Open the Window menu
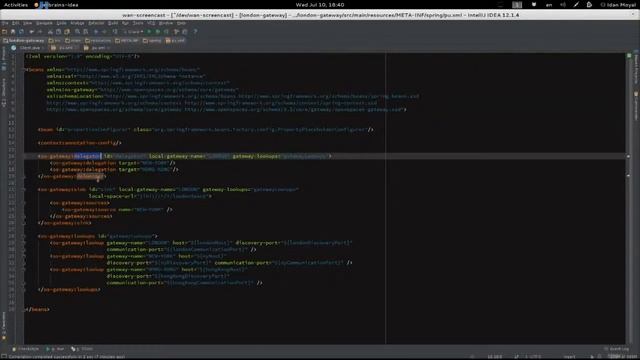Image resolution: width=640 pixels, height=360 pixels. point(166,23)
